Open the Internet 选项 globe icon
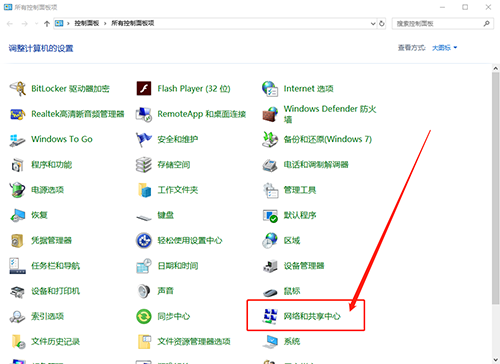 (x=270, y=89)
